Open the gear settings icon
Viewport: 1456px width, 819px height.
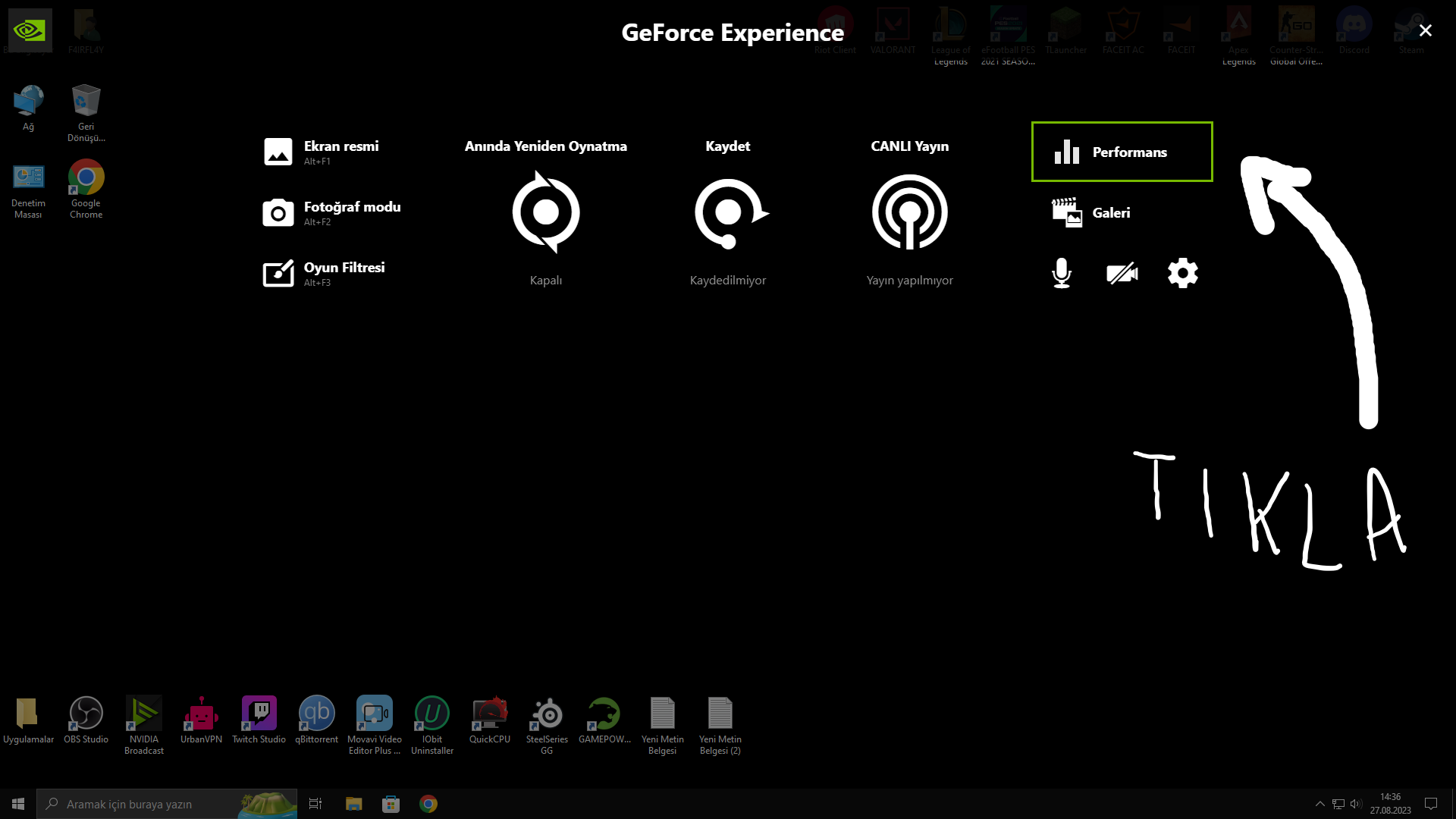[x=1182, y=273]
